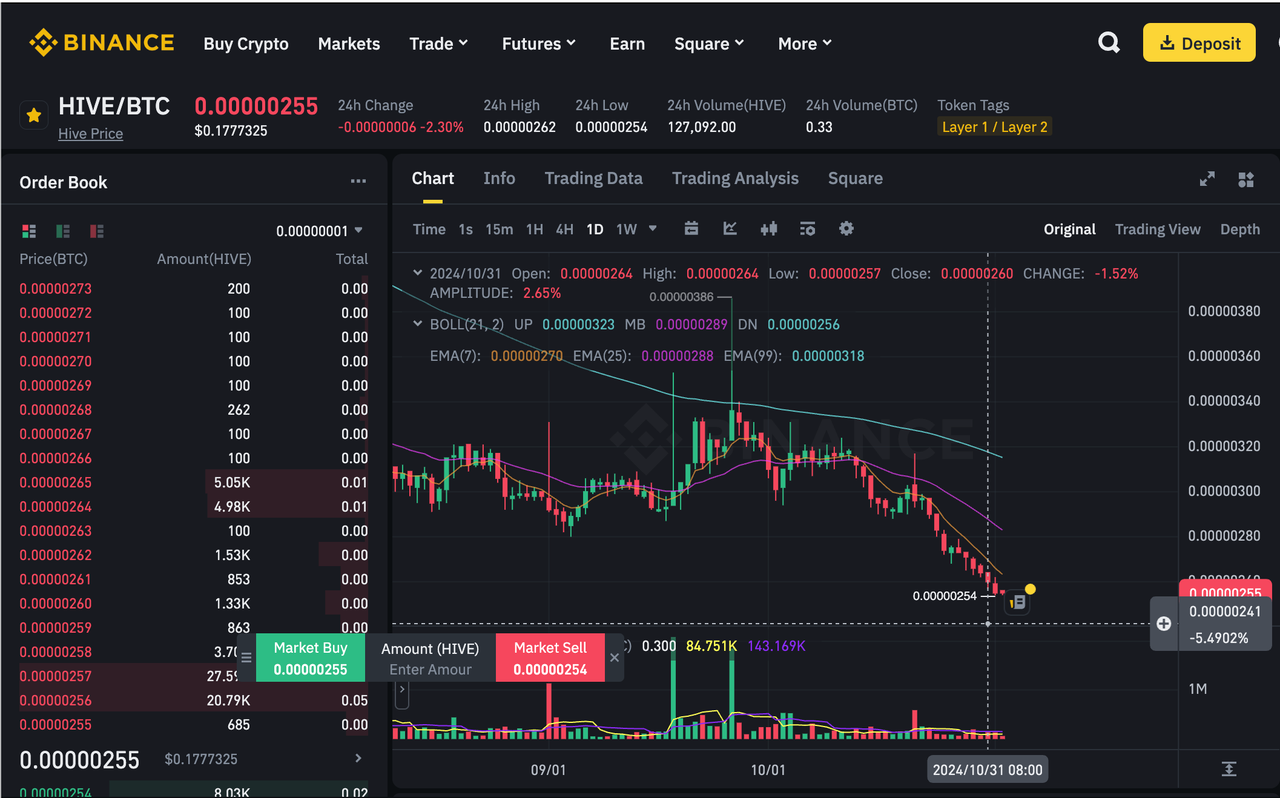The width and height of the screenshot is (1280, 798).
Task: Select the 1D interval
Action: click(x=595, y=229)
